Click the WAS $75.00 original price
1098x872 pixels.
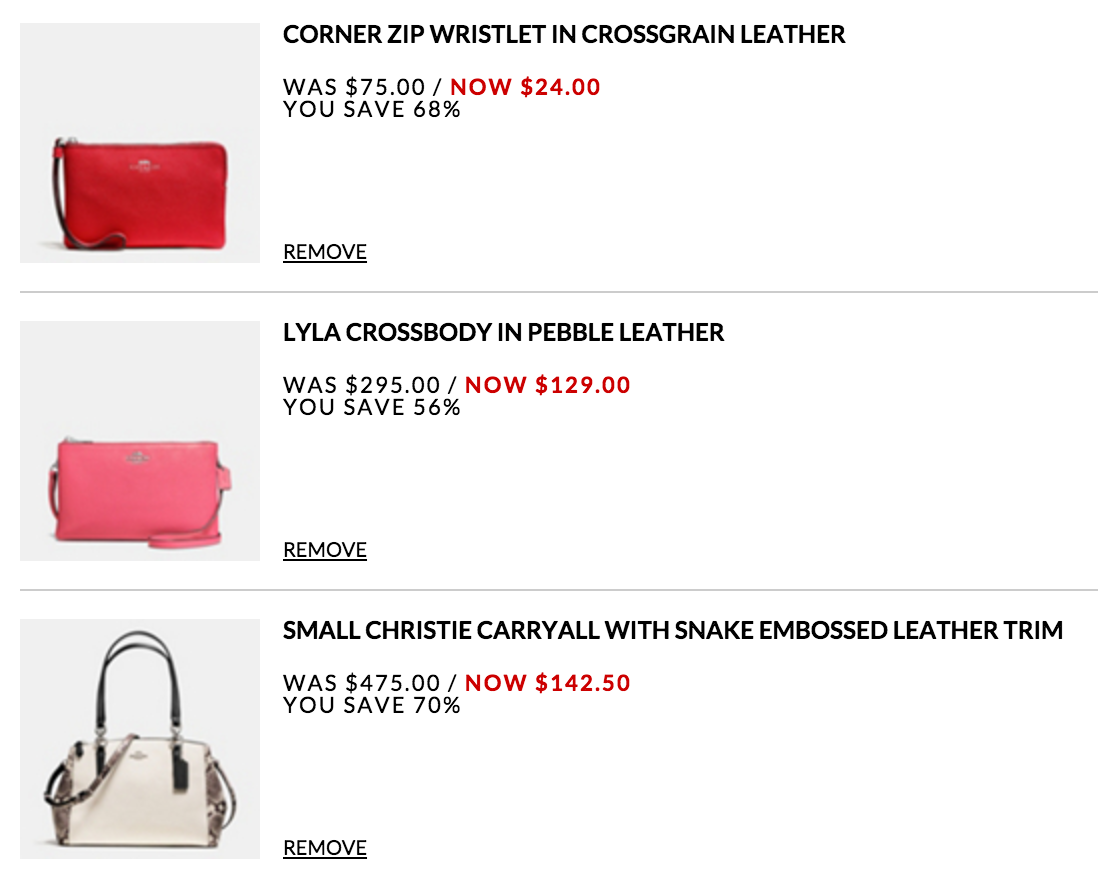[361, 87]
